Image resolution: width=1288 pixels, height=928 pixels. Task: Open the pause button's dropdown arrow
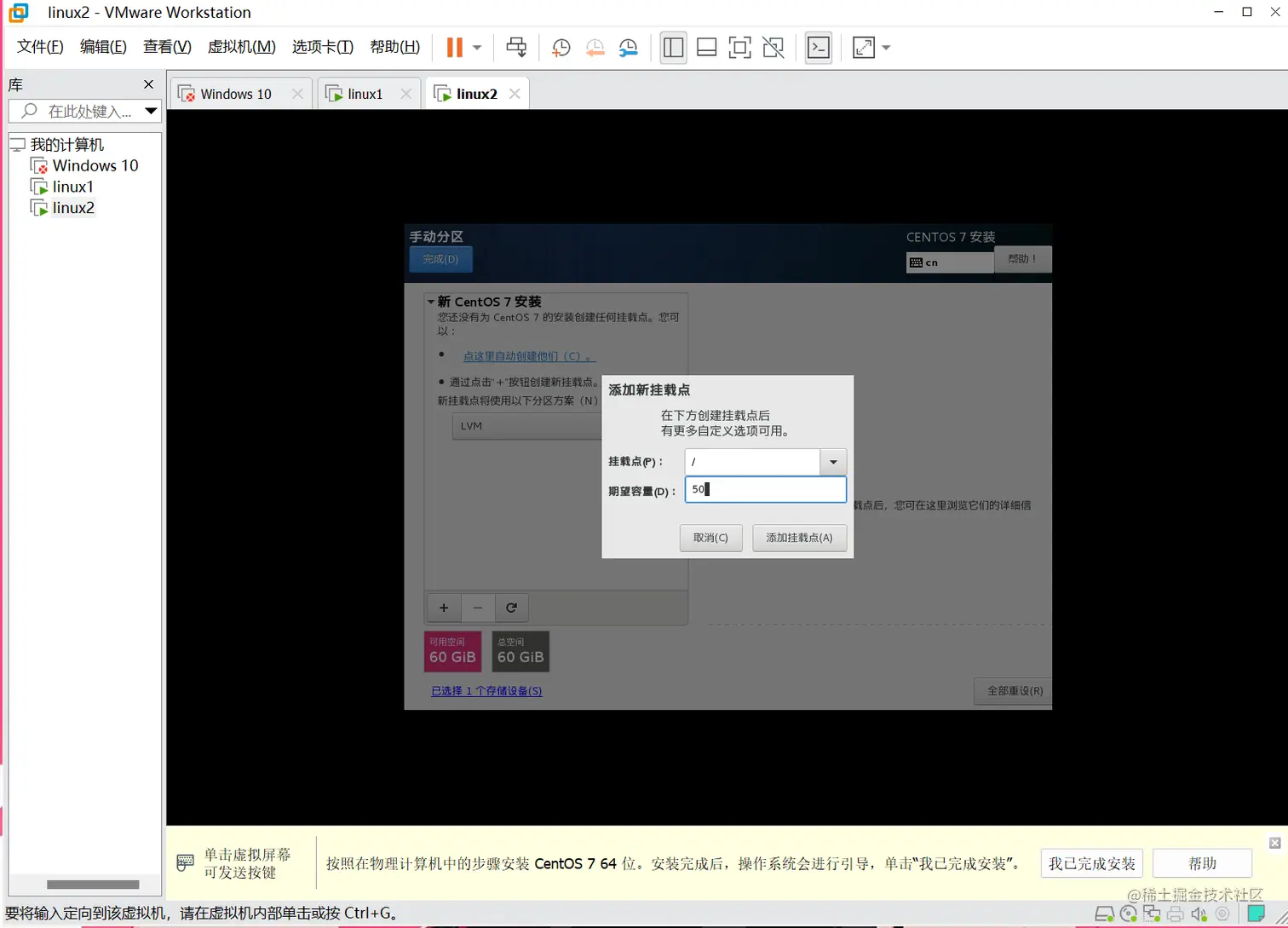point(475,48)
